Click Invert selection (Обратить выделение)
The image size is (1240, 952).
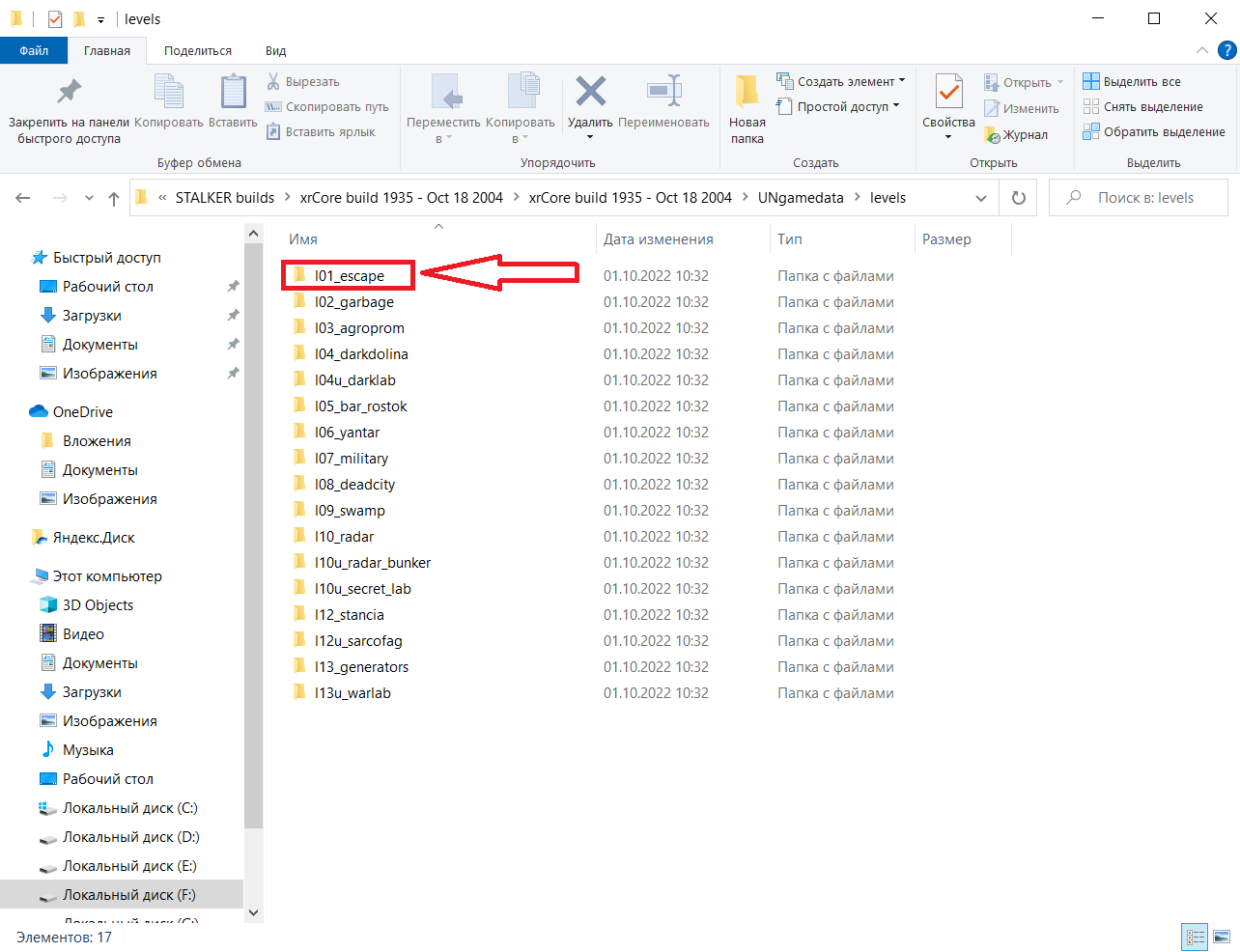click(1154, 132)
